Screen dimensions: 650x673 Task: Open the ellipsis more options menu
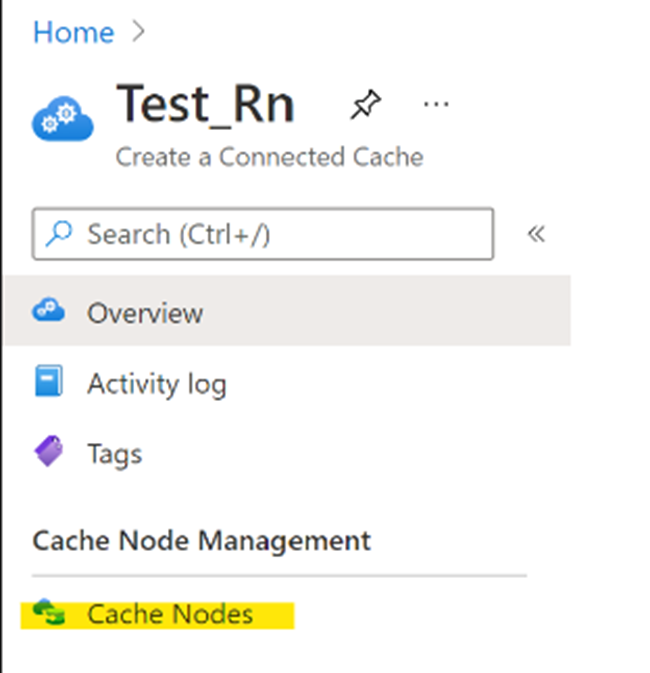point(436,104)
